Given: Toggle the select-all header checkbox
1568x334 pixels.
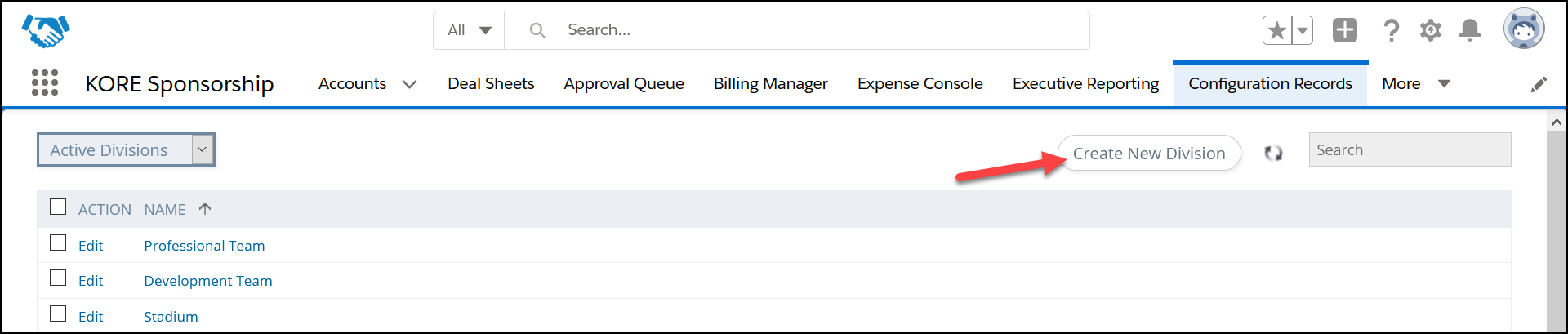Looking at the screenshot, I should pyautogui.click(x=58, y=207).
